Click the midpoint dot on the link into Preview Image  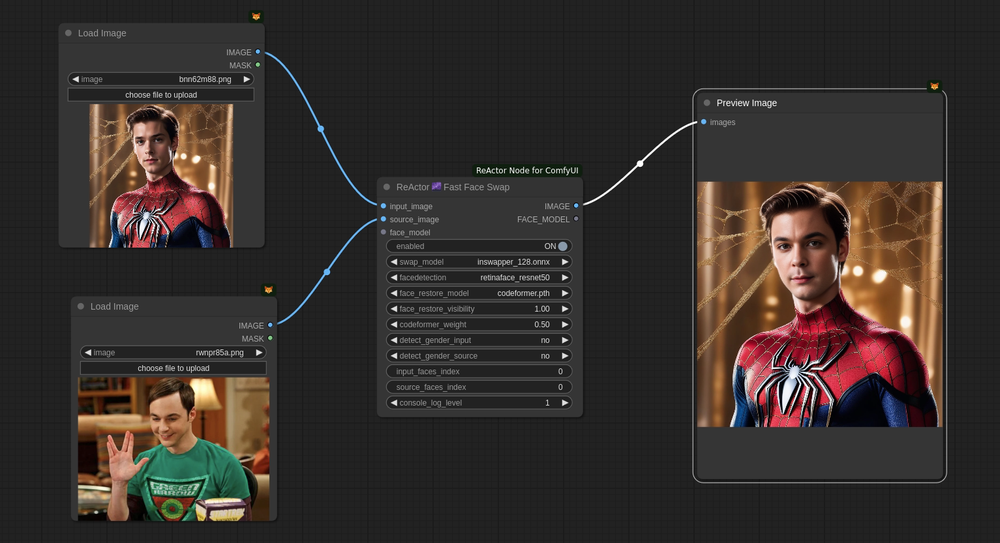(640, 164)
